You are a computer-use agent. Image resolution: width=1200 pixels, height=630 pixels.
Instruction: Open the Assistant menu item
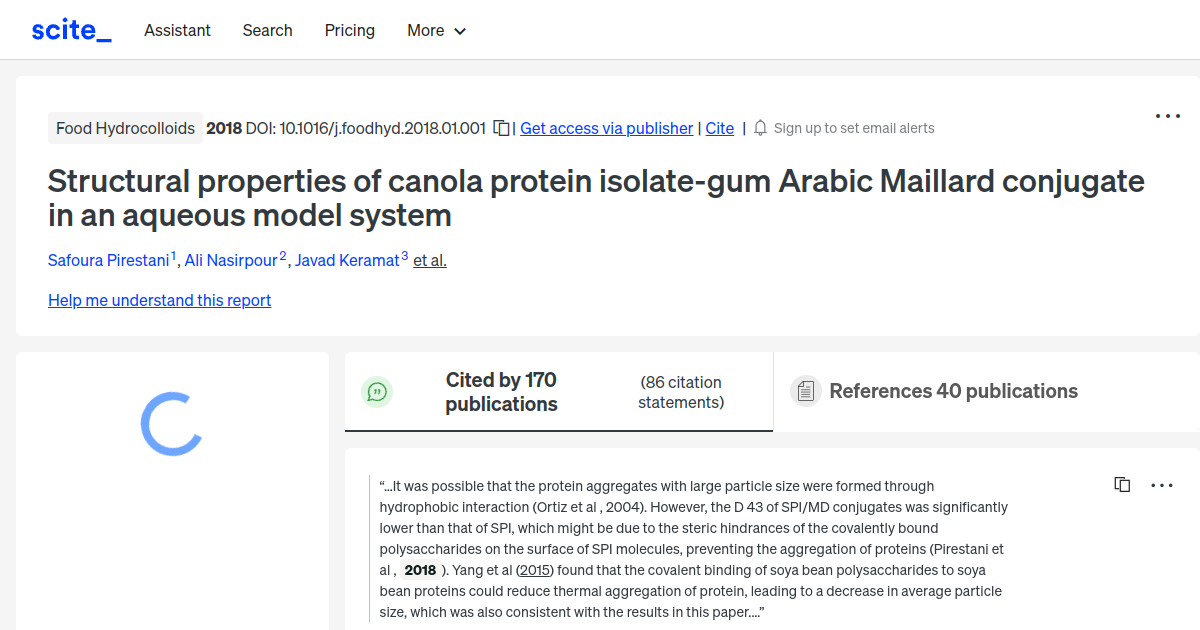177,31
